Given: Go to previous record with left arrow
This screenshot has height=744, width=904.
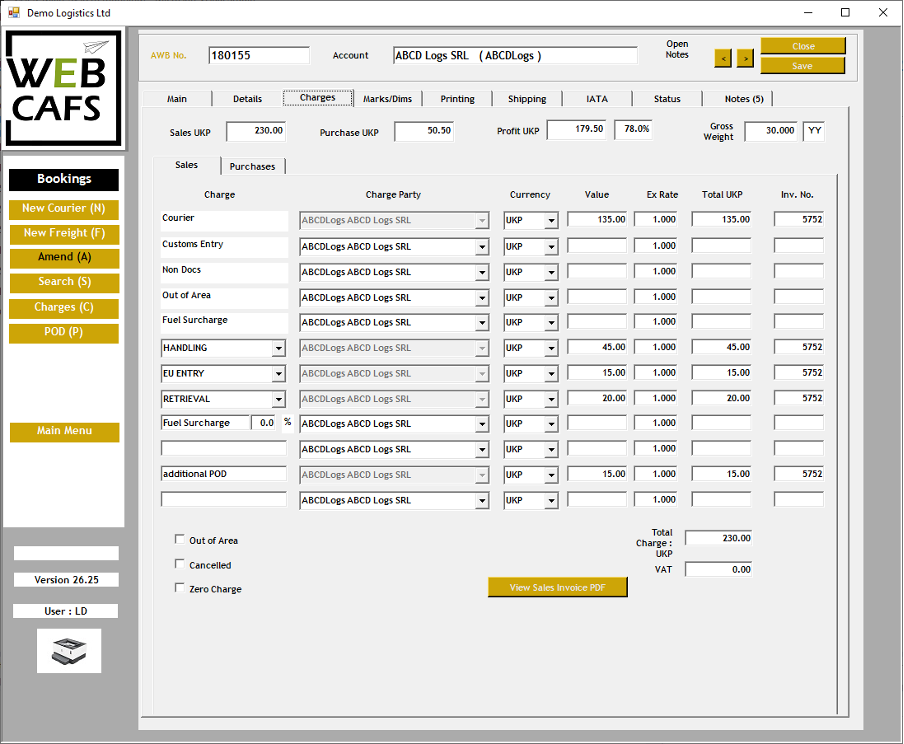Looking at the screenshot, I should [723, 58].
